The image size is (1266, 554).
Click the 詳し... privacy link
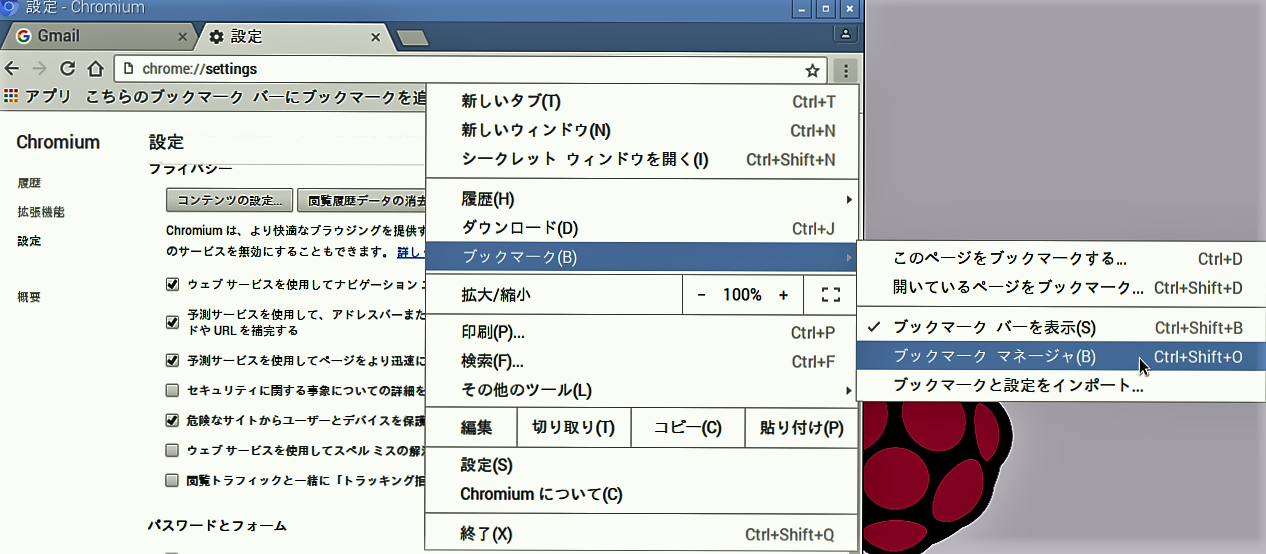point(410,251)
